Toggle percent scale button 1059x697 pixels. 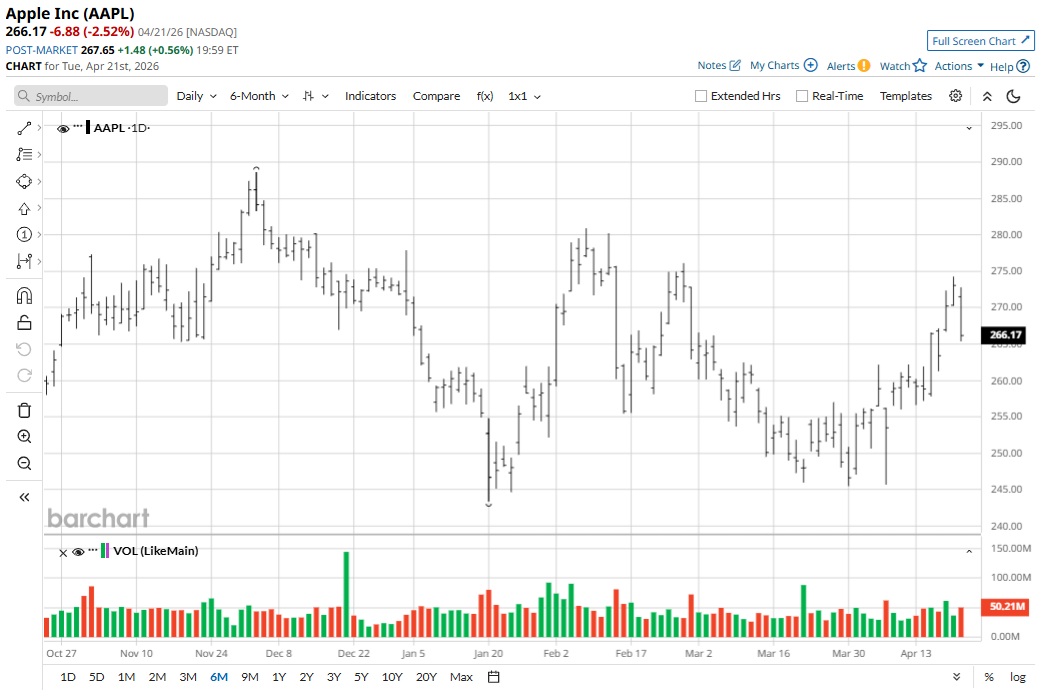(x=989, y=677)
